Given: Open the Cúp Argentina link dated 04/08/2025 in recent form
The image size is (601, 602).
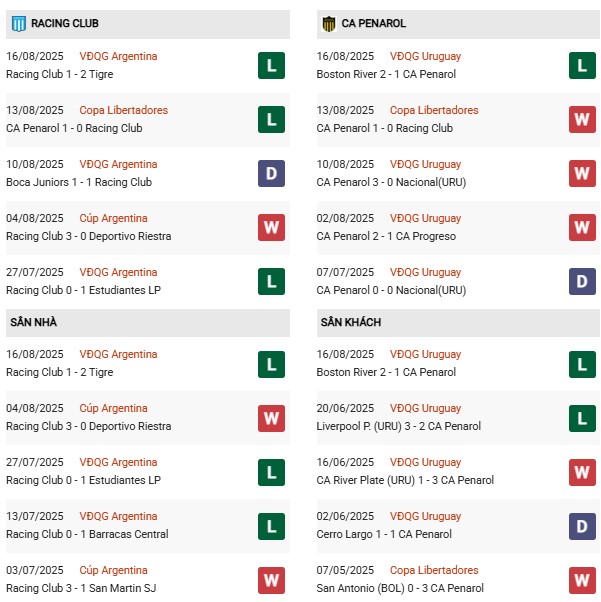Looking at the screenshot, I should (113, 218).
